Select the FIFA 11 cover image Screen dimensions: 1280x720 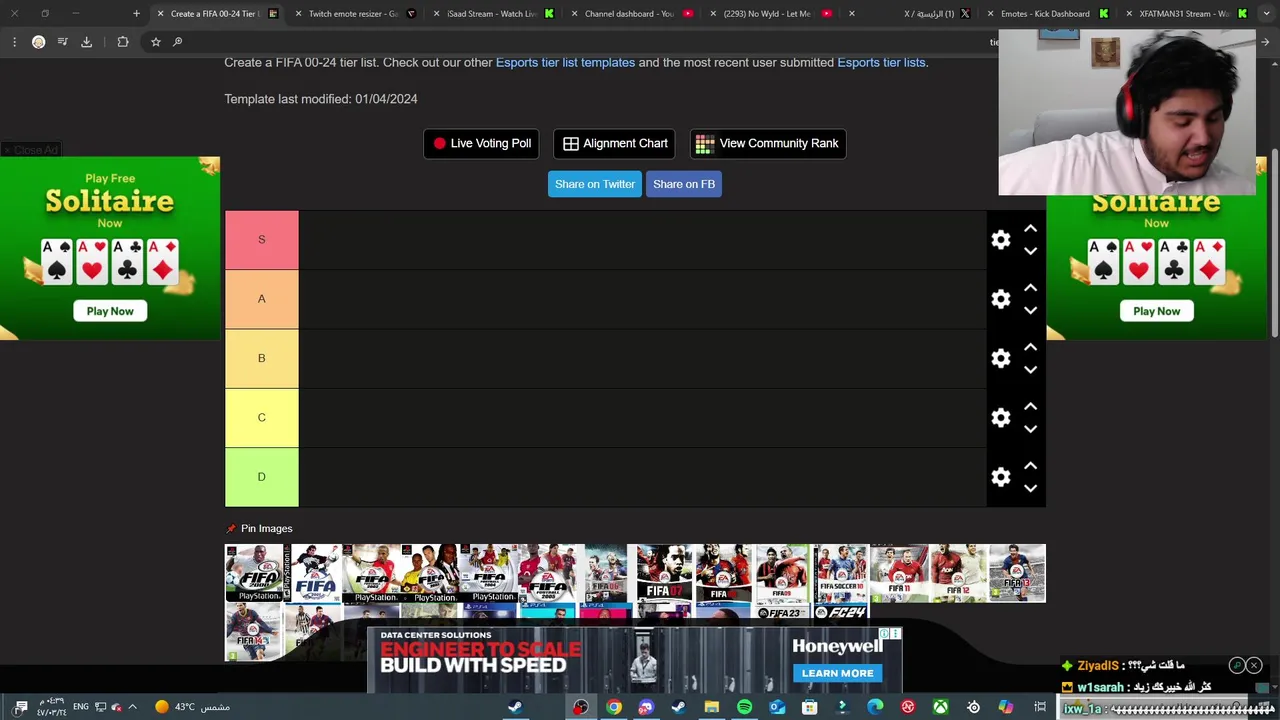point(900,573)
